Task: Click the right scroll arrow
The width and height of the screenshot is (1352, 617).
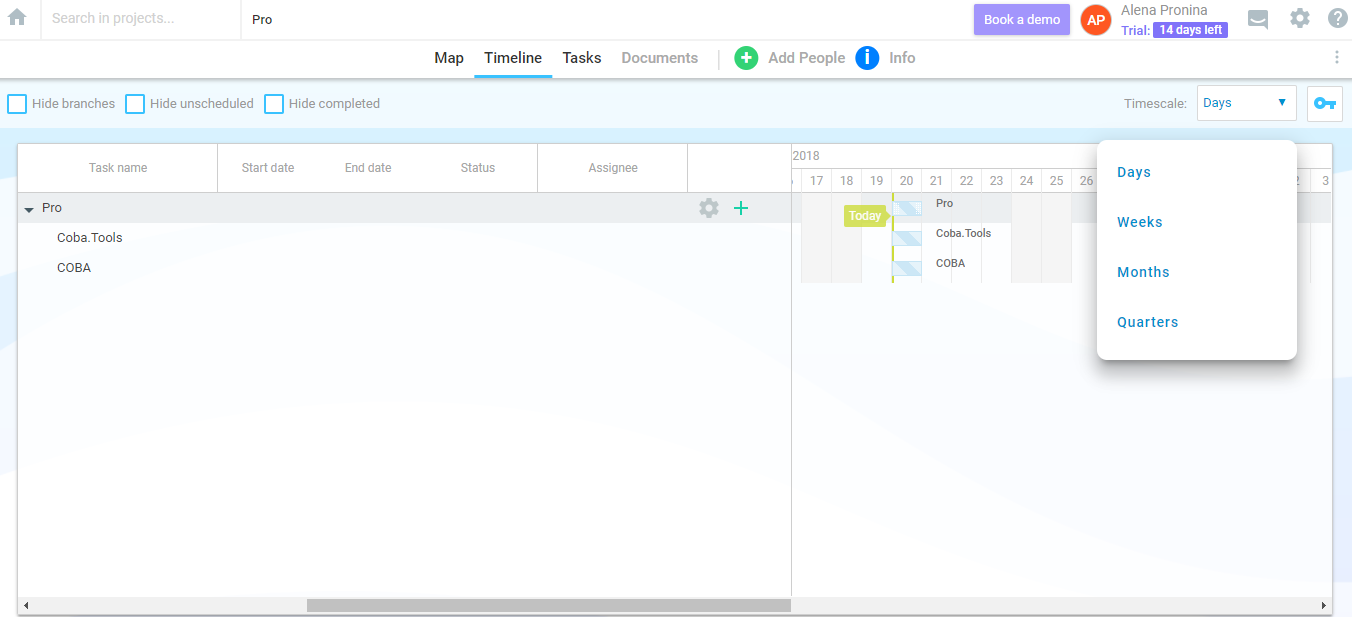Action: coord(1324,605)
